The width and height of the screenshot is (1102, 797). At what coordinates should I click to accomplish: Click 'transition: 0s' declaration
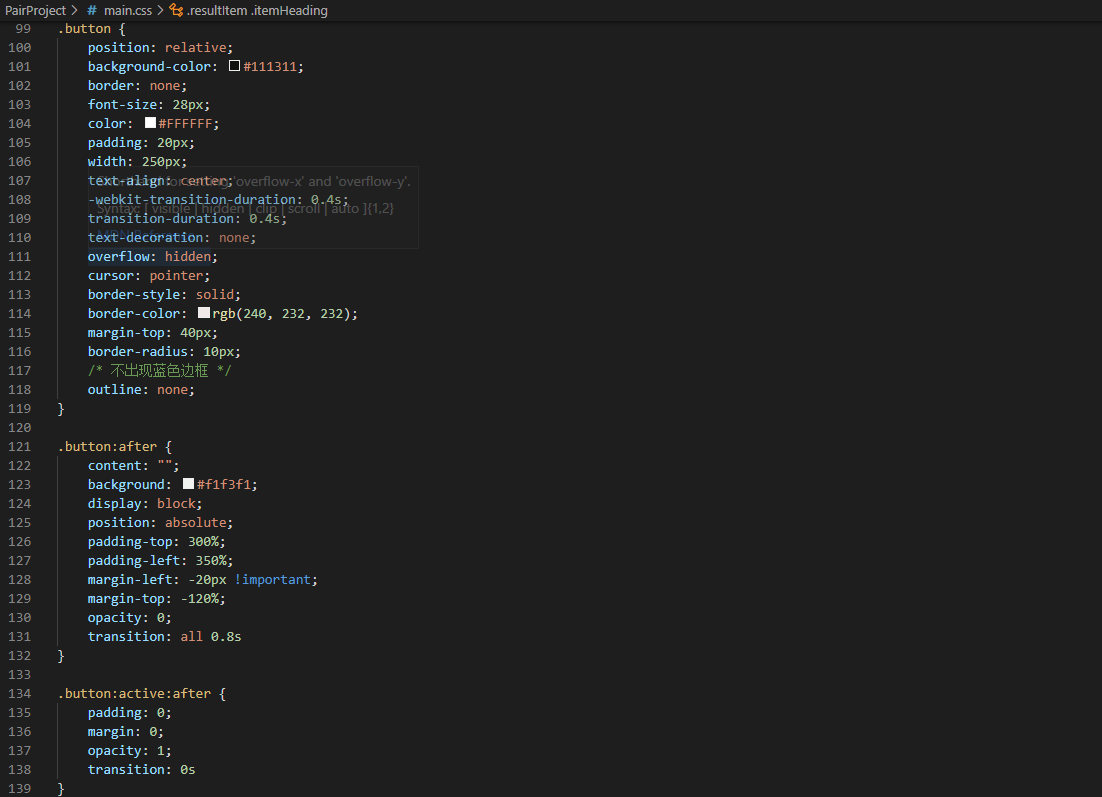pyautogui.click(x=141, y=769)
